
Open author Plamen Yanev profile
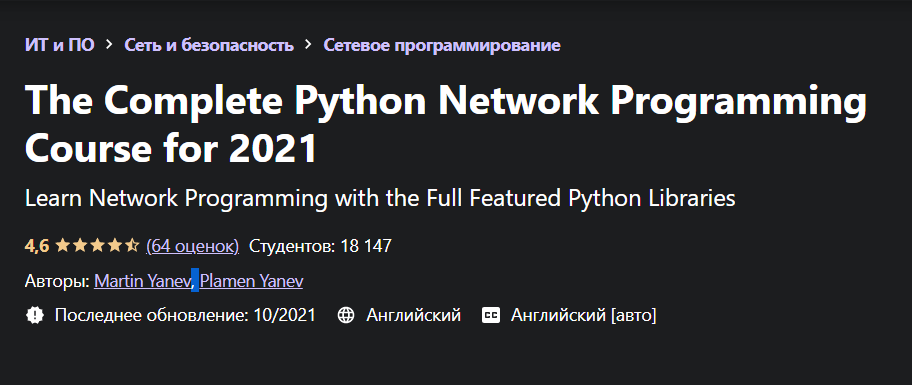tap(251, 281)
